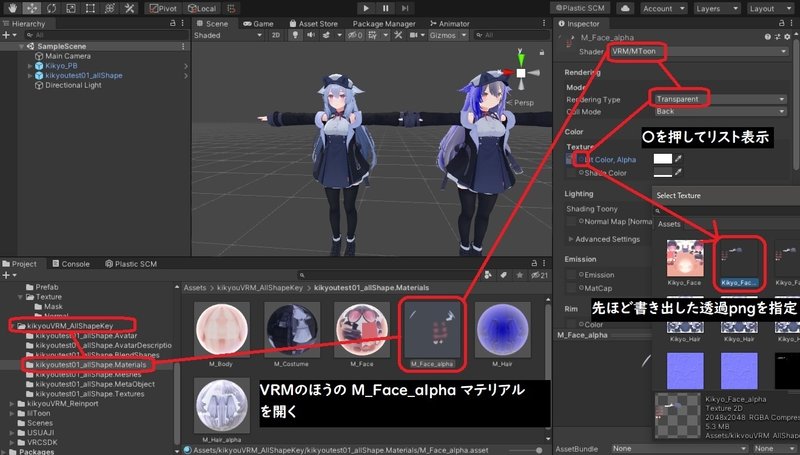Click the material help question mark icon
The width and height of the screenshot is (800, 455).
(x=767, y=37)
